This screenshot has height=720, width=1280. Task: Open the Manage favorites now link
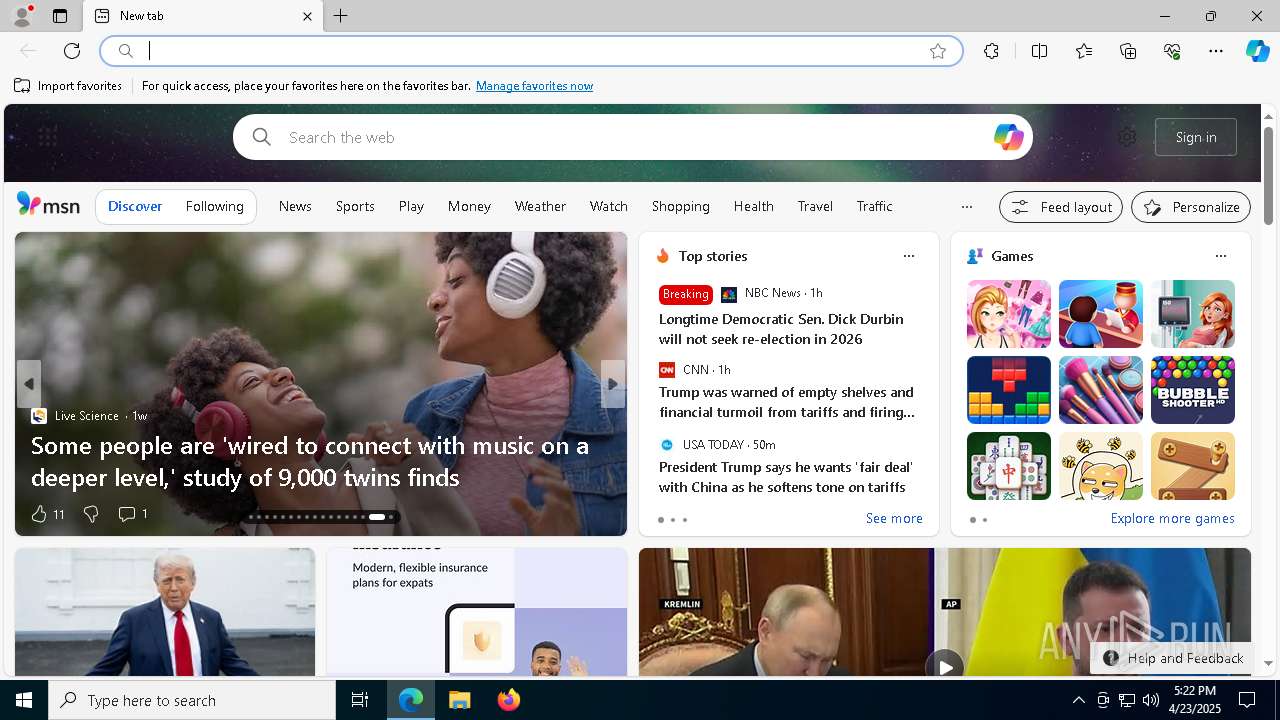[x=534, y=86]
